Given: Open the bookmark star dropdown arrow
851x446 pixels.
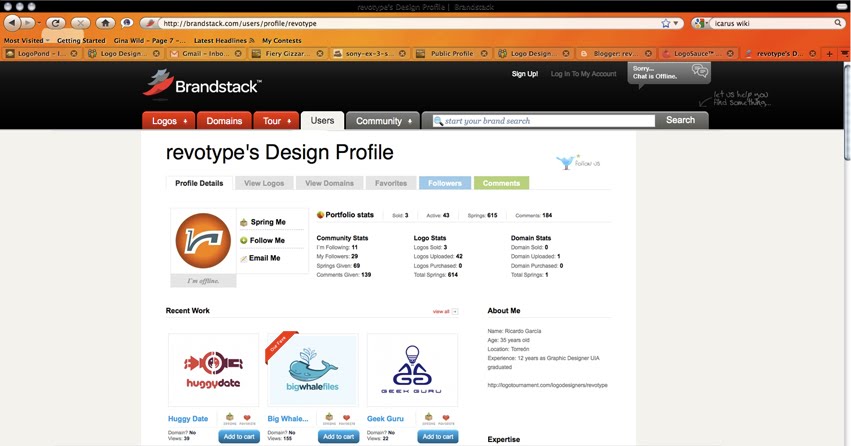Looking at the screenshot, I should coord(676,23).
